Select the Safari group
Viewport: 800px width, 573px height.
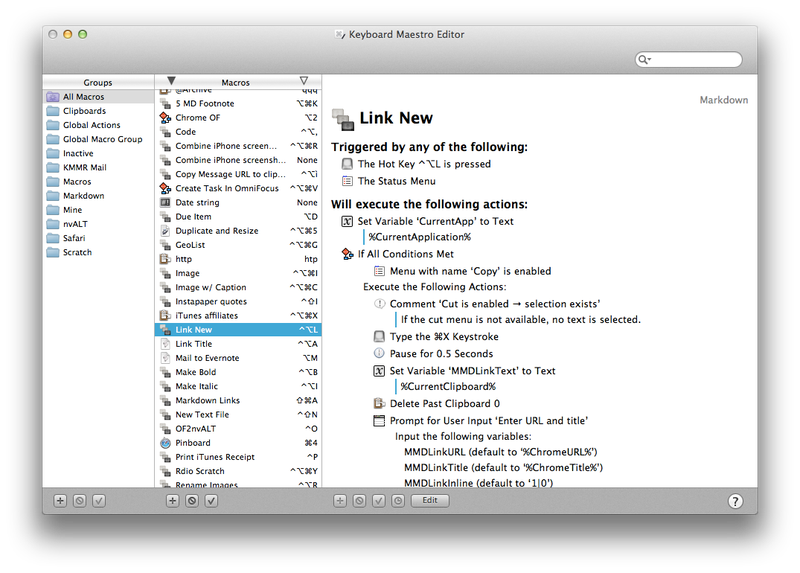(x=98, y=238)
